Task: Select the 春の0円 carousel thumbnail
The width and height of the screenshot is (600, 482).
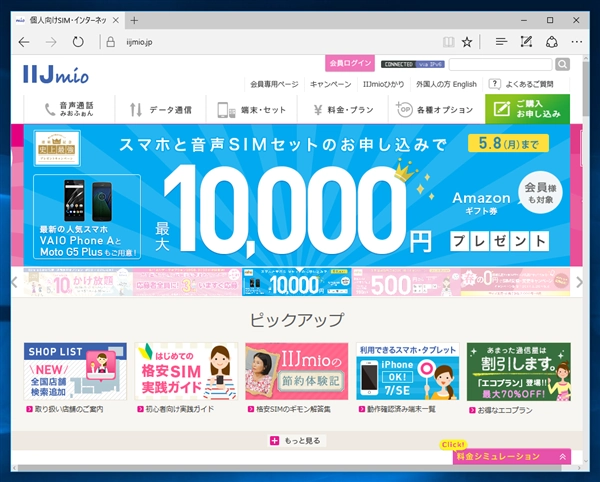Action: 515,282
